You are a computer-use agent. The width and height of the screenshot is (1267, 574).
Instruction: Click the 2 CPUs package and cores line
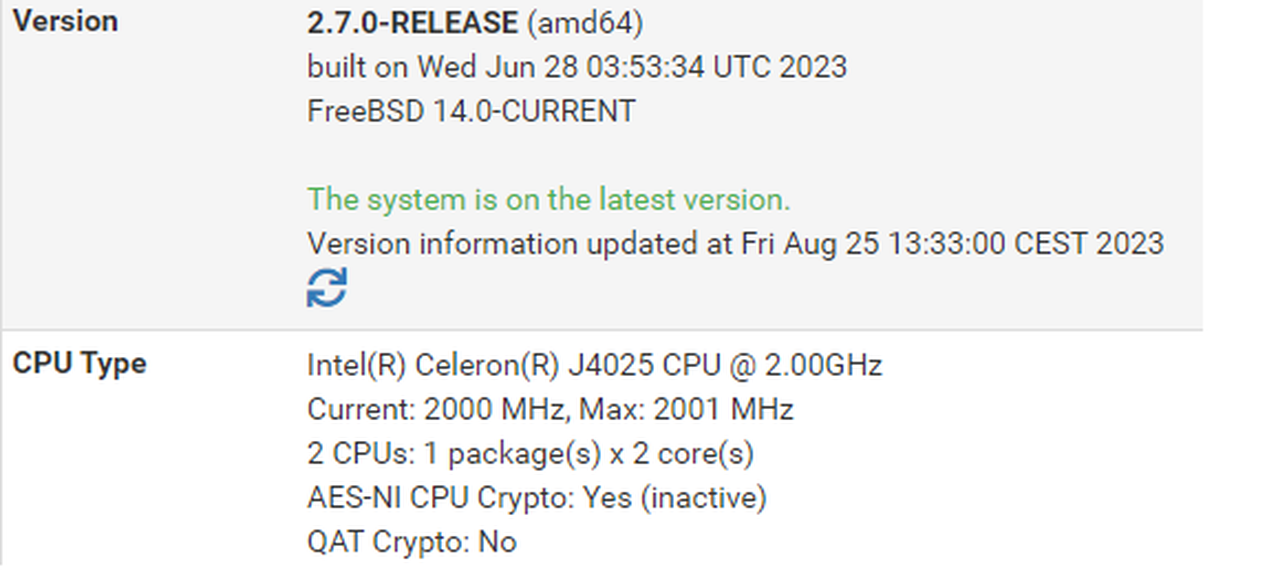click(x=530, y=454)
